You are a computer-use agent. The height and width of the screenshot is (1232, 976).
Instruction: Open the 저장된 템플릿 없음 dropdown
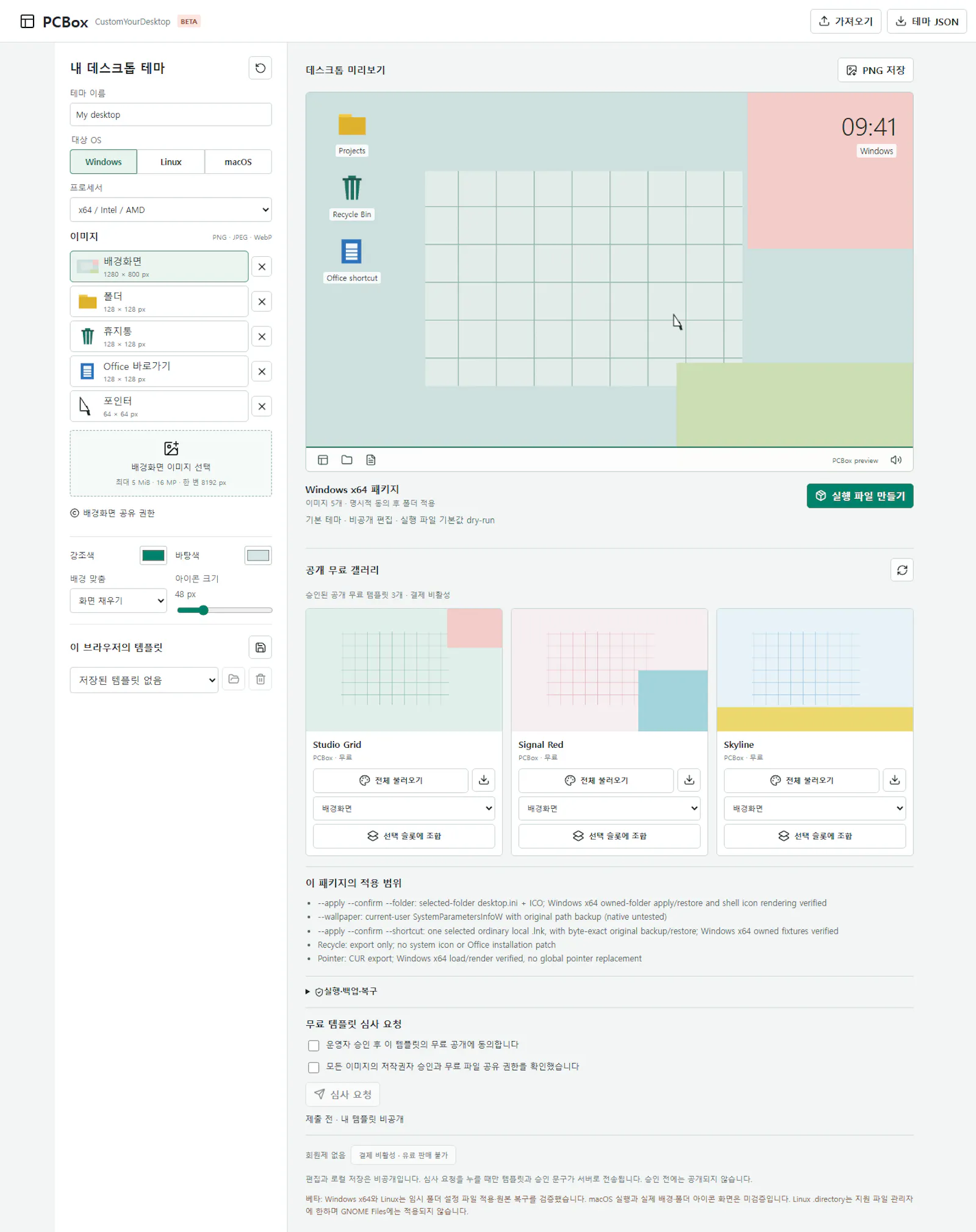click(x=144, y=680)
